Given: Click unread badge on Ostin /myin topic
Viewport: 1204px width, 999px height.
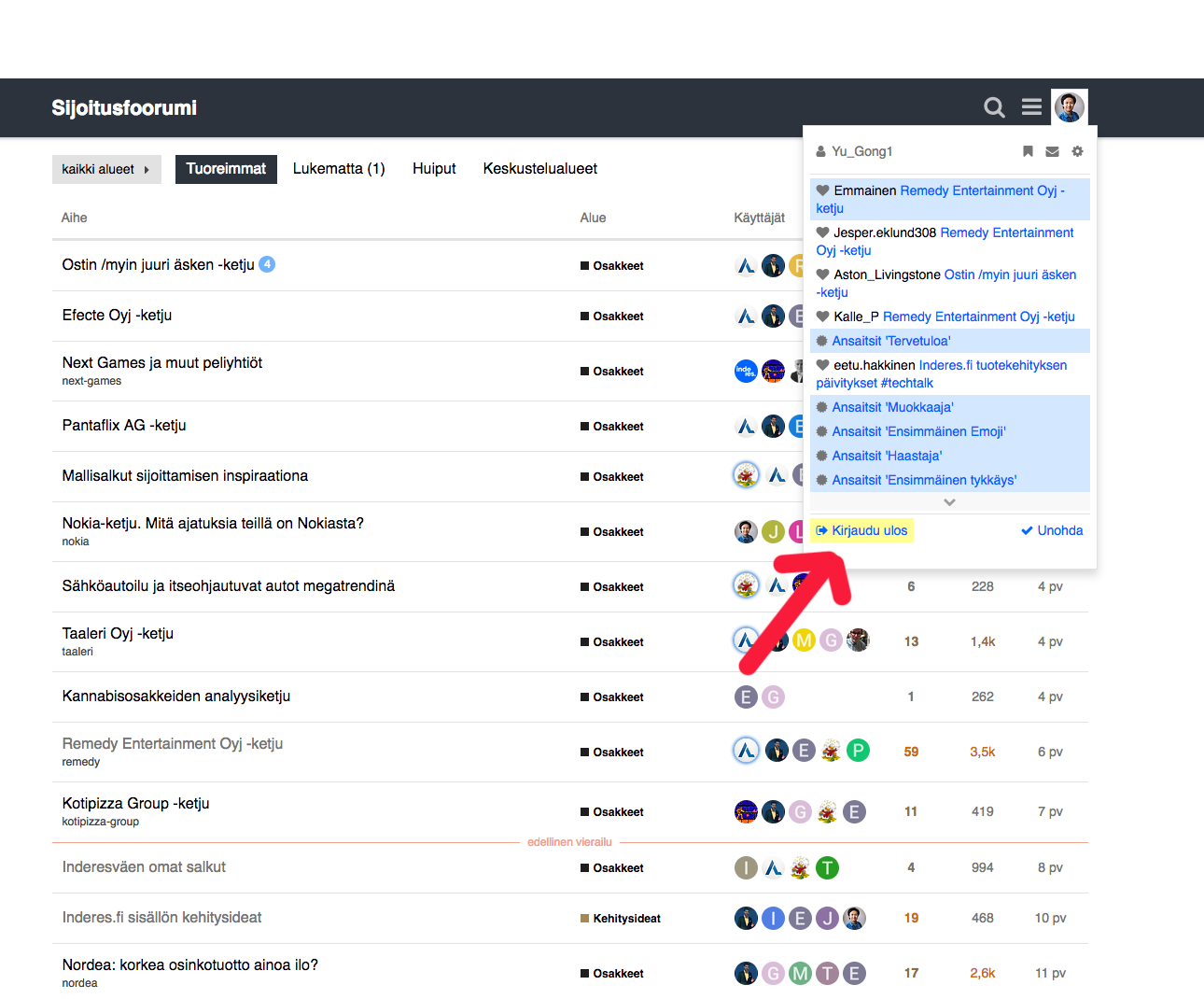Looking at the screenshot, I should tap(267, 264).
